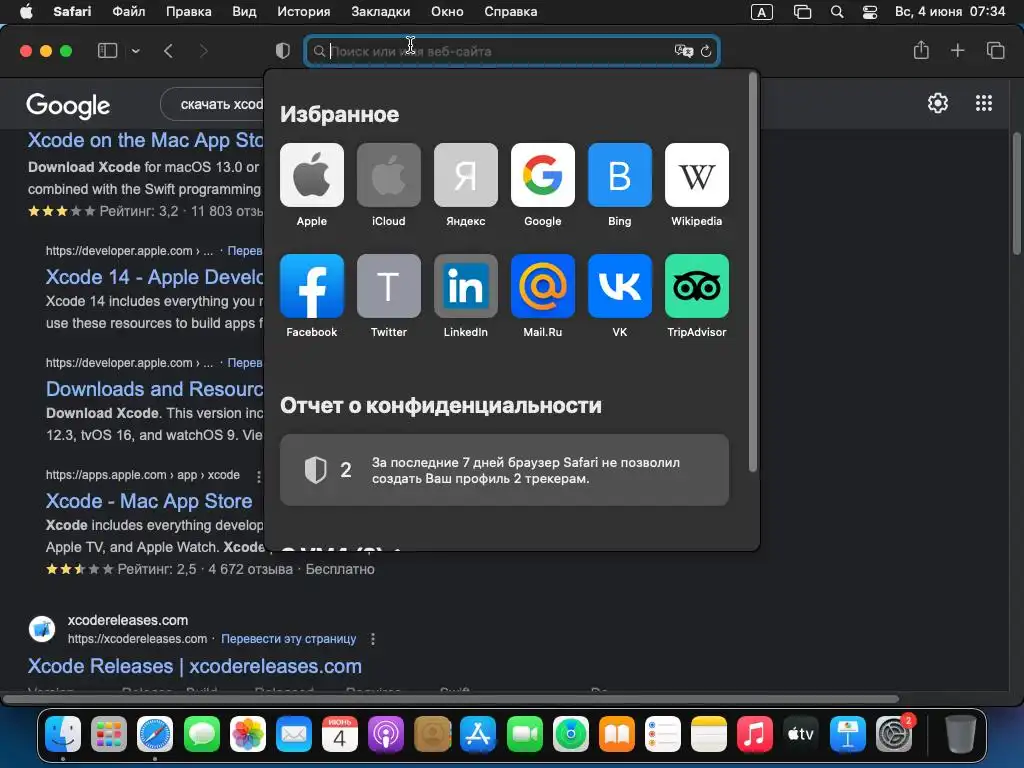Open the Google apps grid
The width and height of the screenshot is (1024, 768).
984,103
